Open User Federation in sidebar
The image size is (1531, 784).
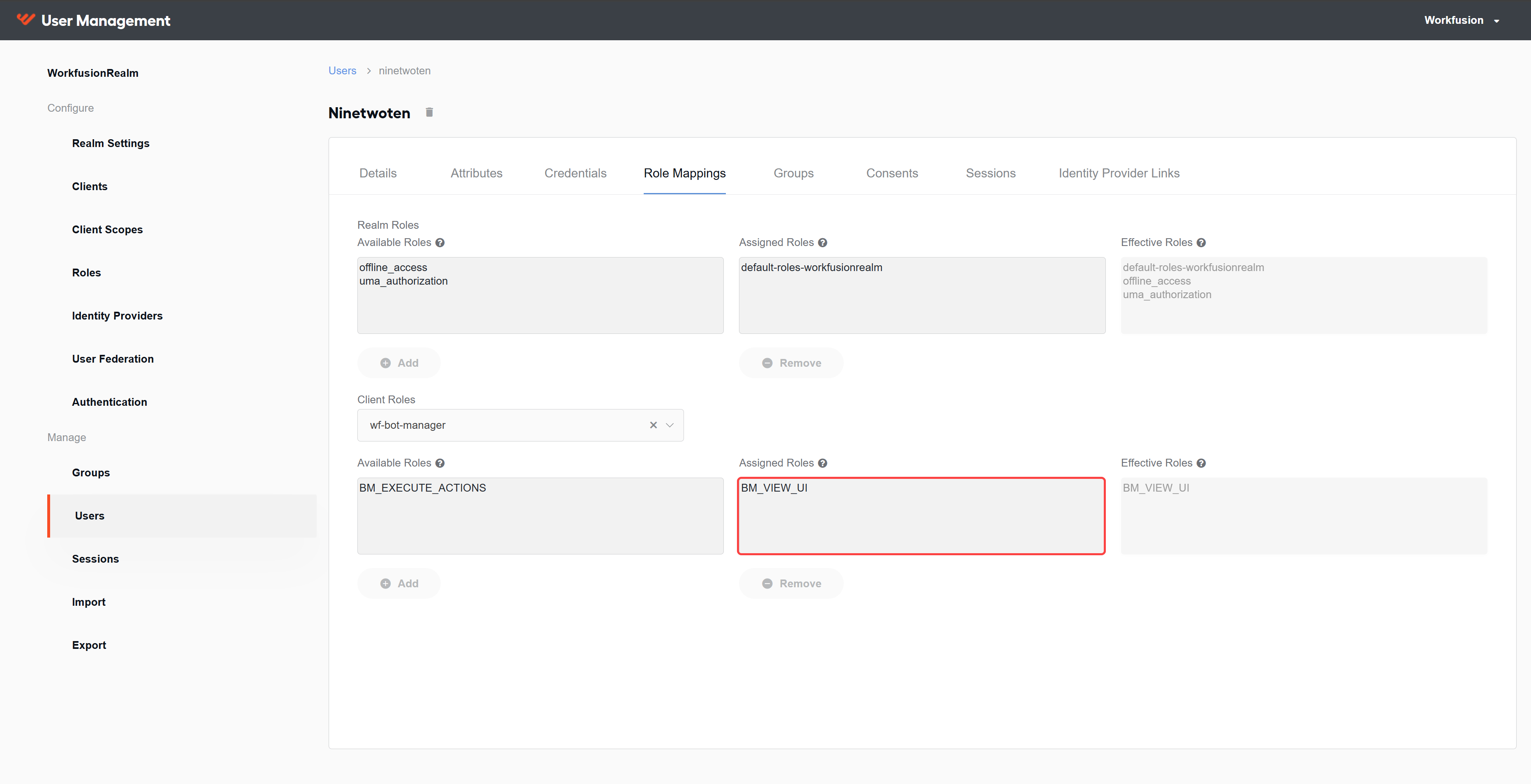coord(113,359)
